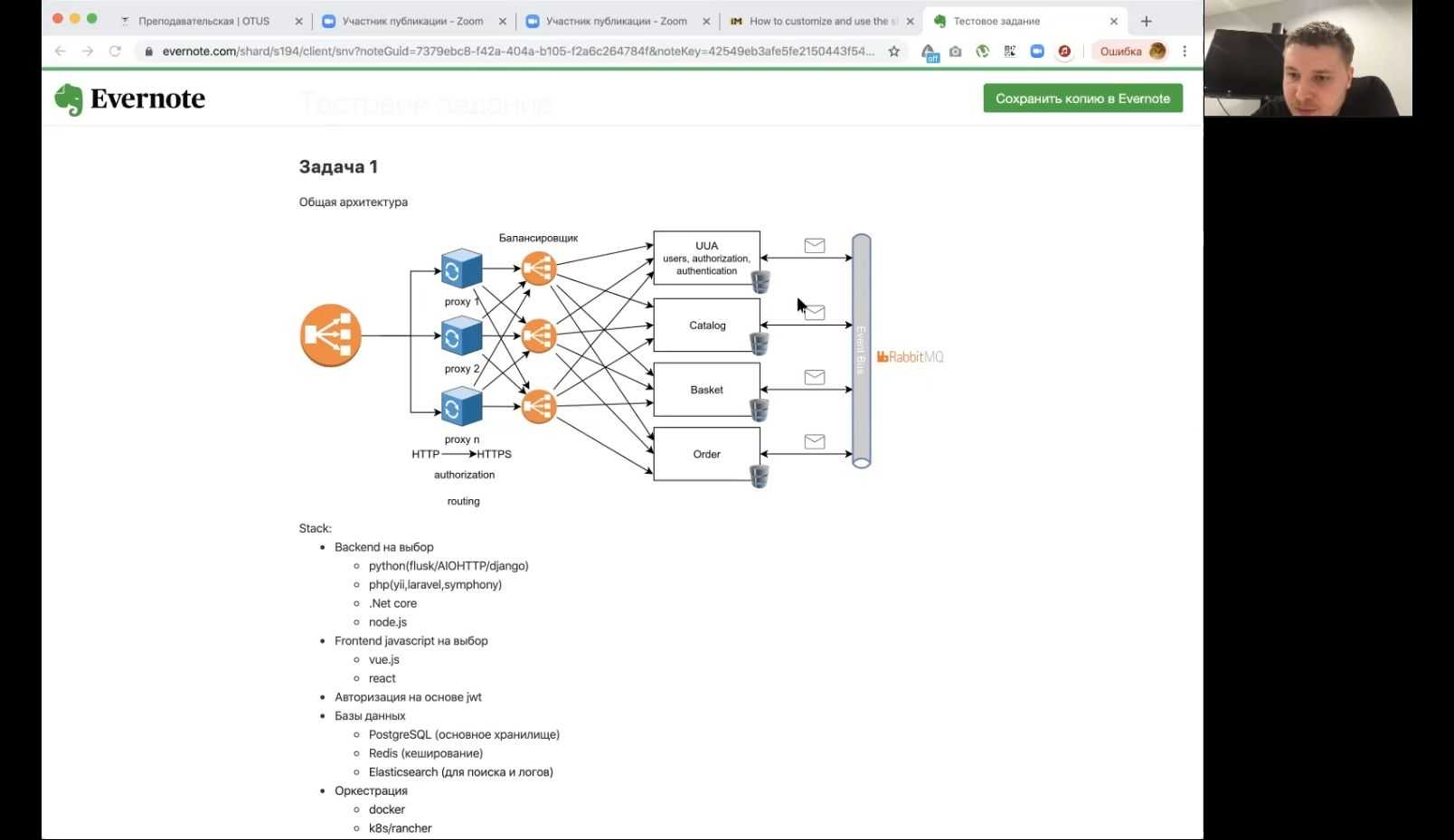Screen dimensions: 1454x840
Task: Click Сохранить копию в Evernote button
Action: click(x=1082, y=99)
